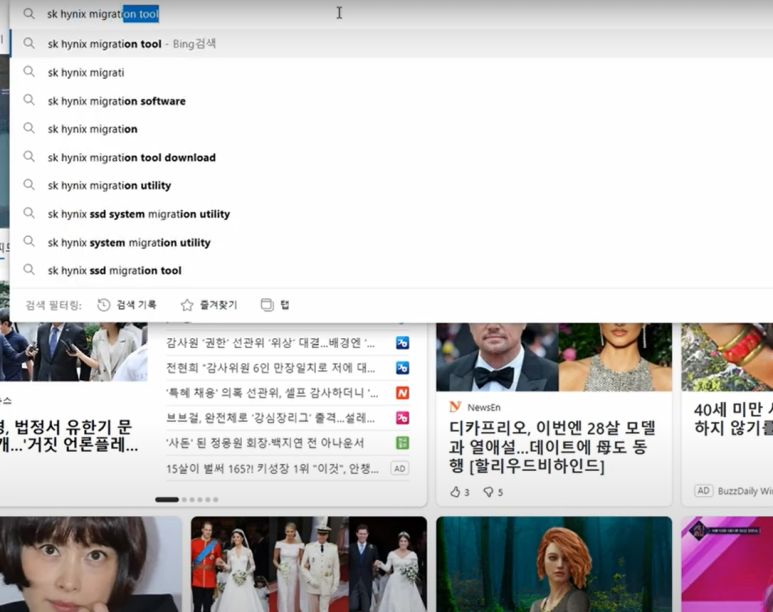Open headline '전현희 감사위원 6인 만장일치로'
The height and width of the screenshot is (612, 773).
tap(270, 368)
